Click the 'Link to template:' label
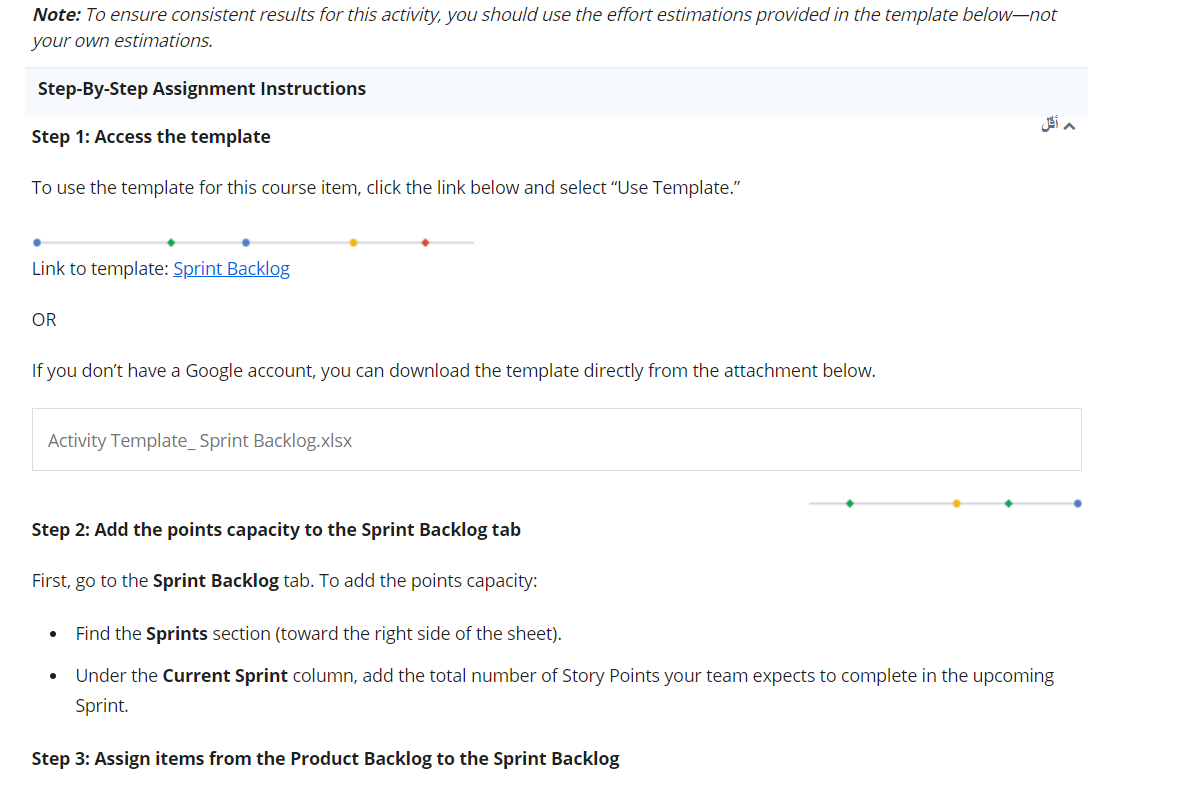This screenshot has width=1184, height=790. (100, 269)
